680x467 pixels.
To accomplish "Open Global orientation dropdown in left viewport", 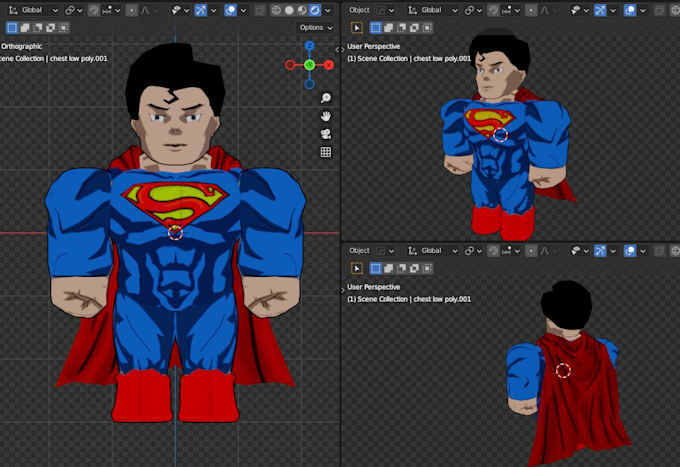I will pos(34,10).
